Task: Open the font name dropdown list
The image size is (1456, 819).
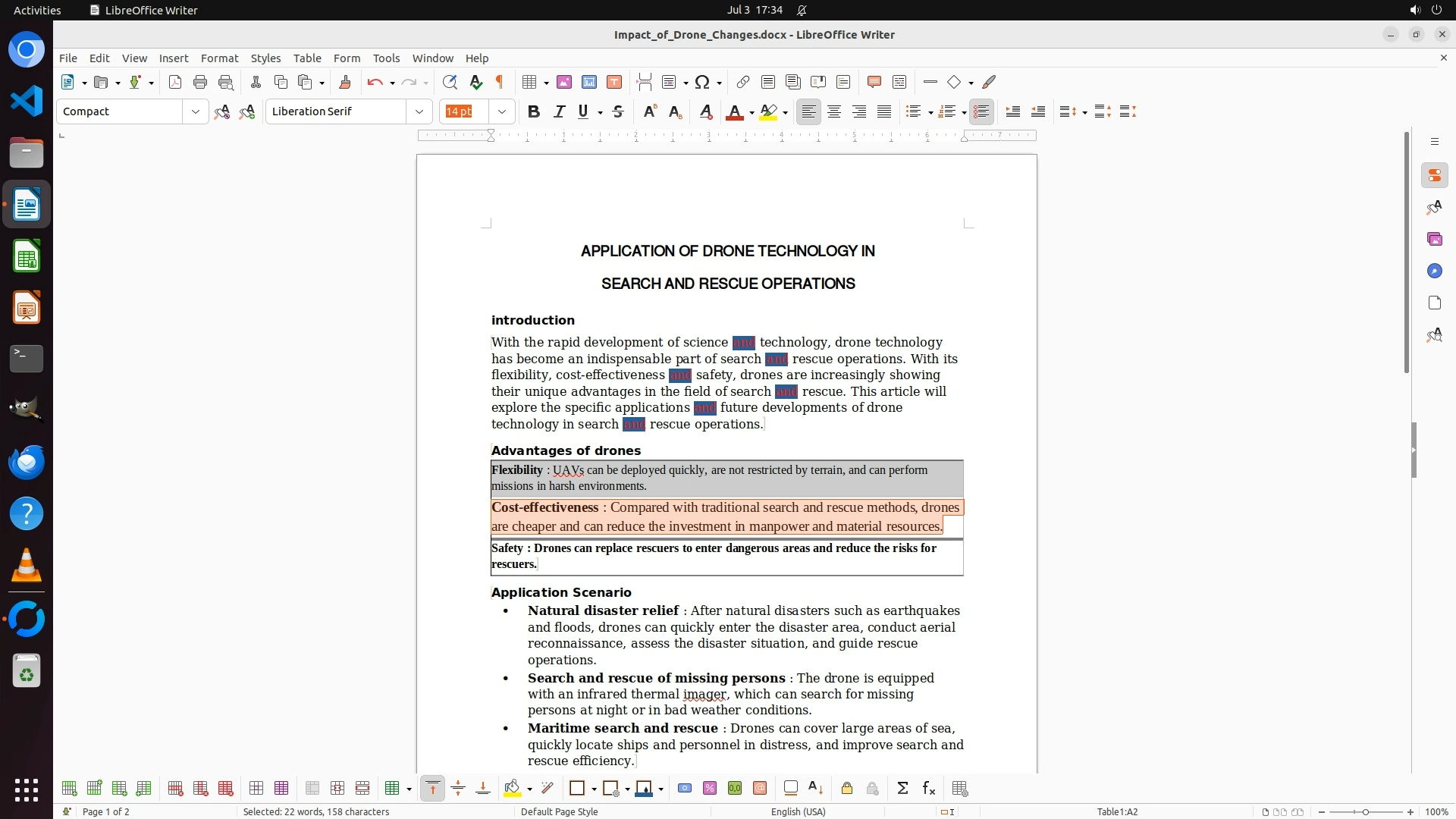Action: pos(419,111)
